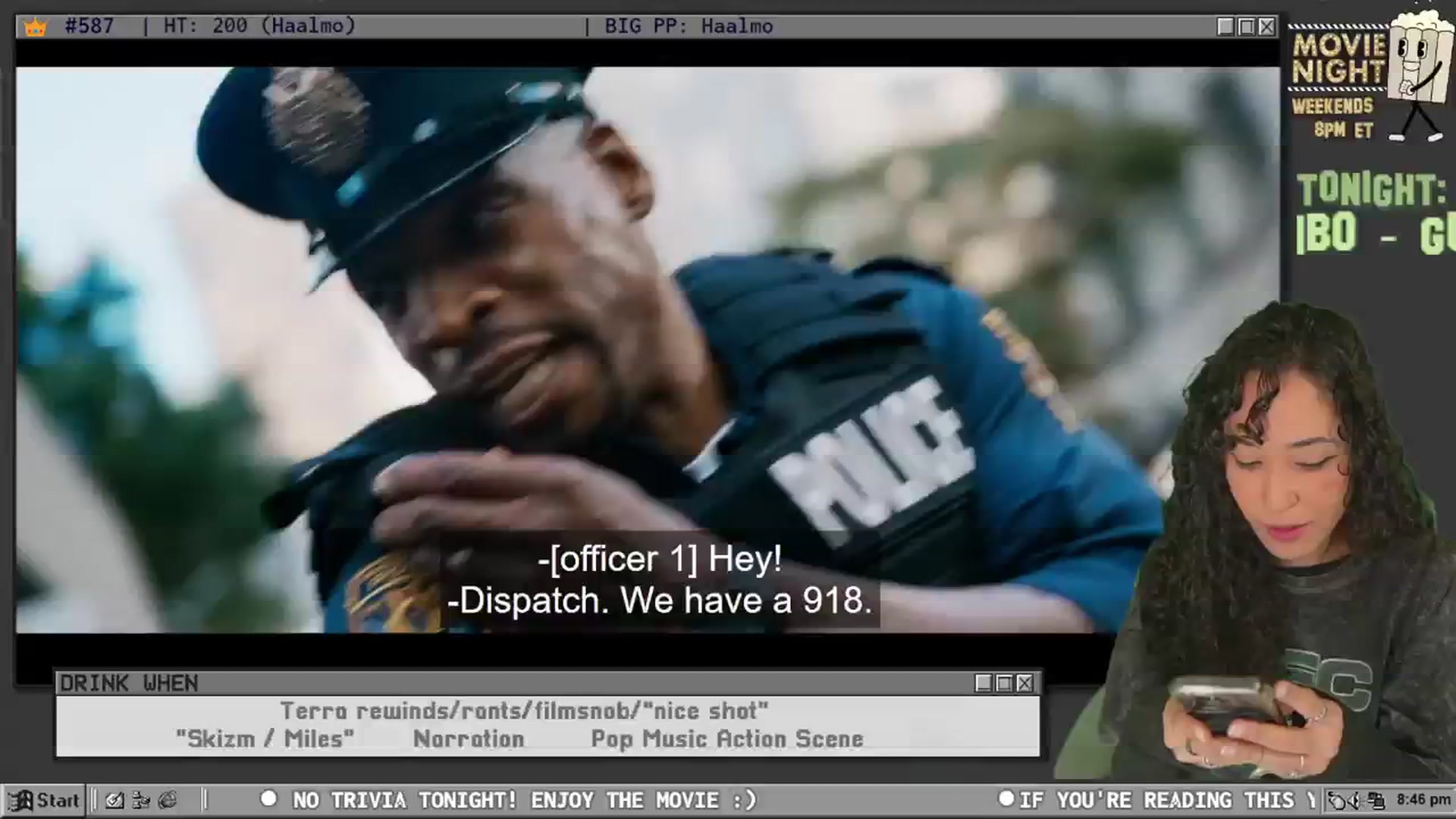Click the "Pop Music Action Scene" rule
This screenshot has height=819, width=1456.
[x=727, y=739]
